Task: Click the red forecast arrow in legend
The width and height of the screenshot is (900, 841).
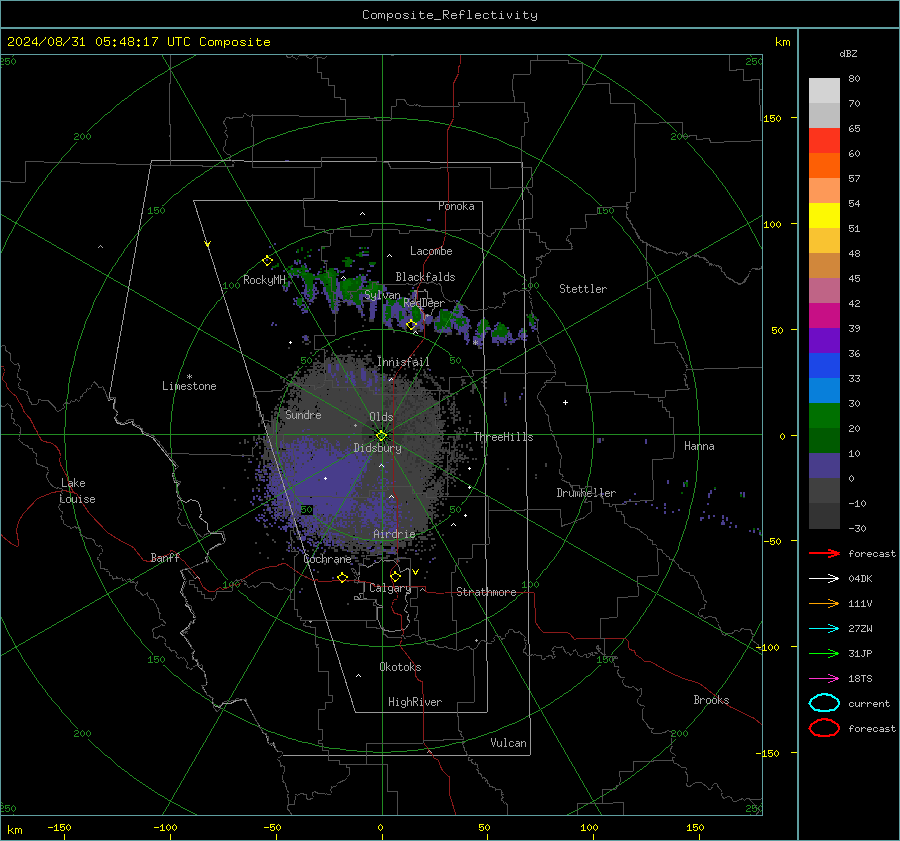Action: [824, 553]
